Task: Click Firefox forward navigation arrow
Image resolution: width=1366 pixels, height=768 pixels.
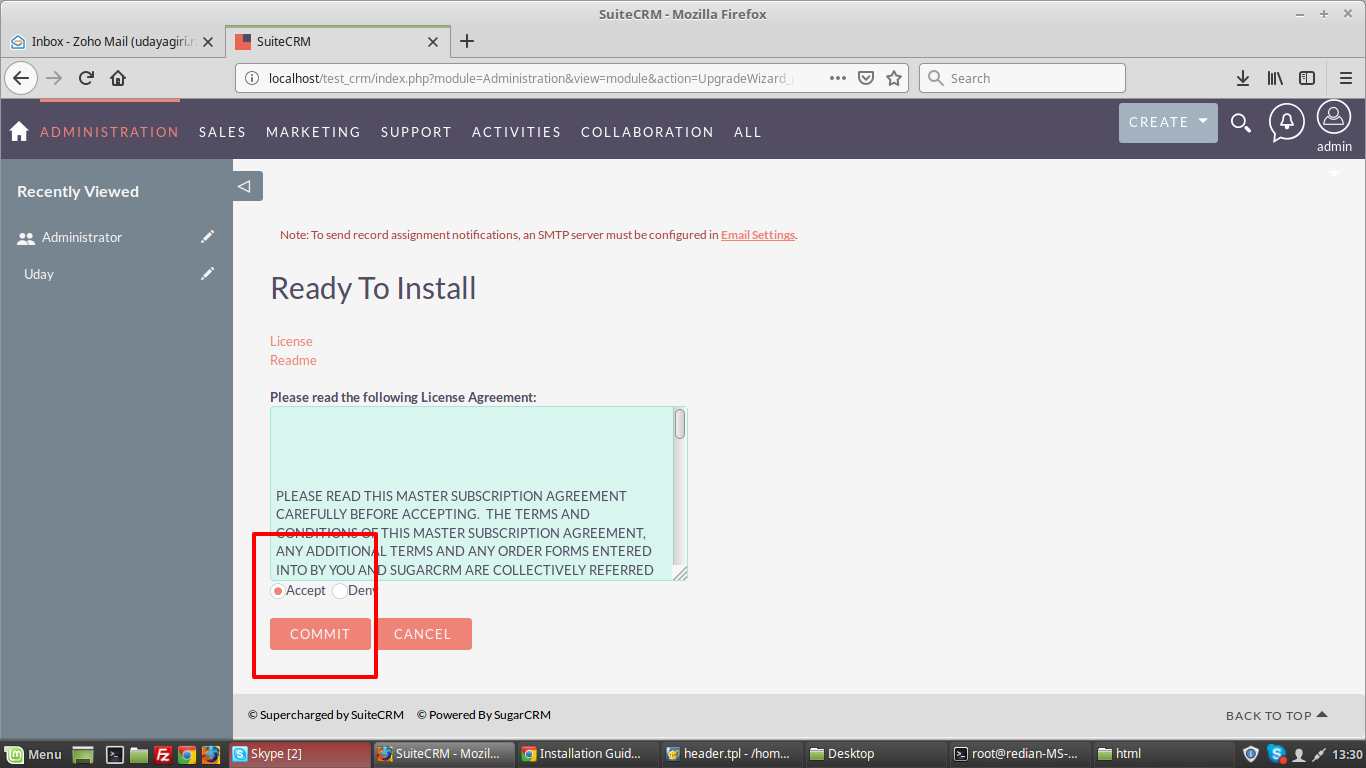Action: tap(54, 78)
